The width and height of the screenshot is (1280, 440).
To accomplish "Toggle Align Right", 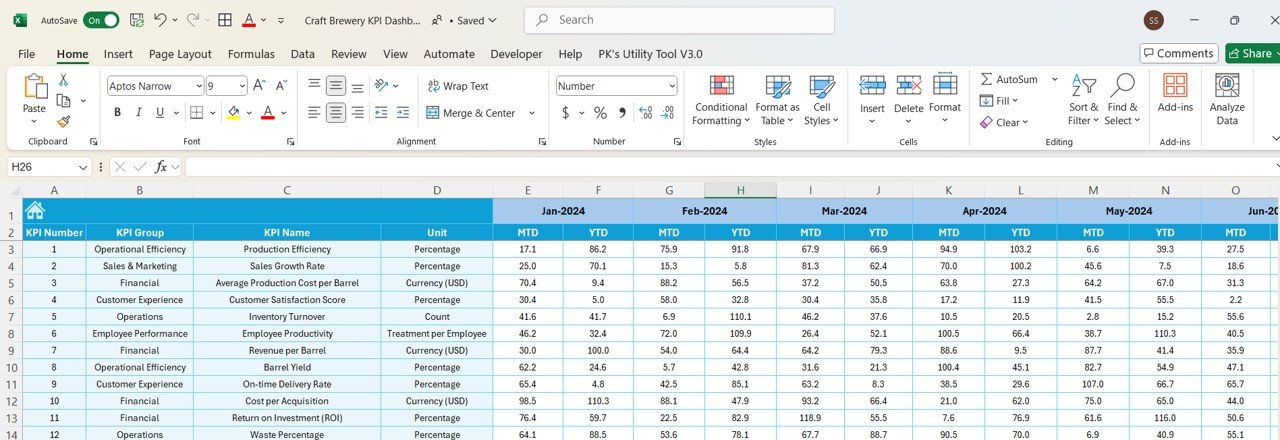I will [x=358, y=113].
